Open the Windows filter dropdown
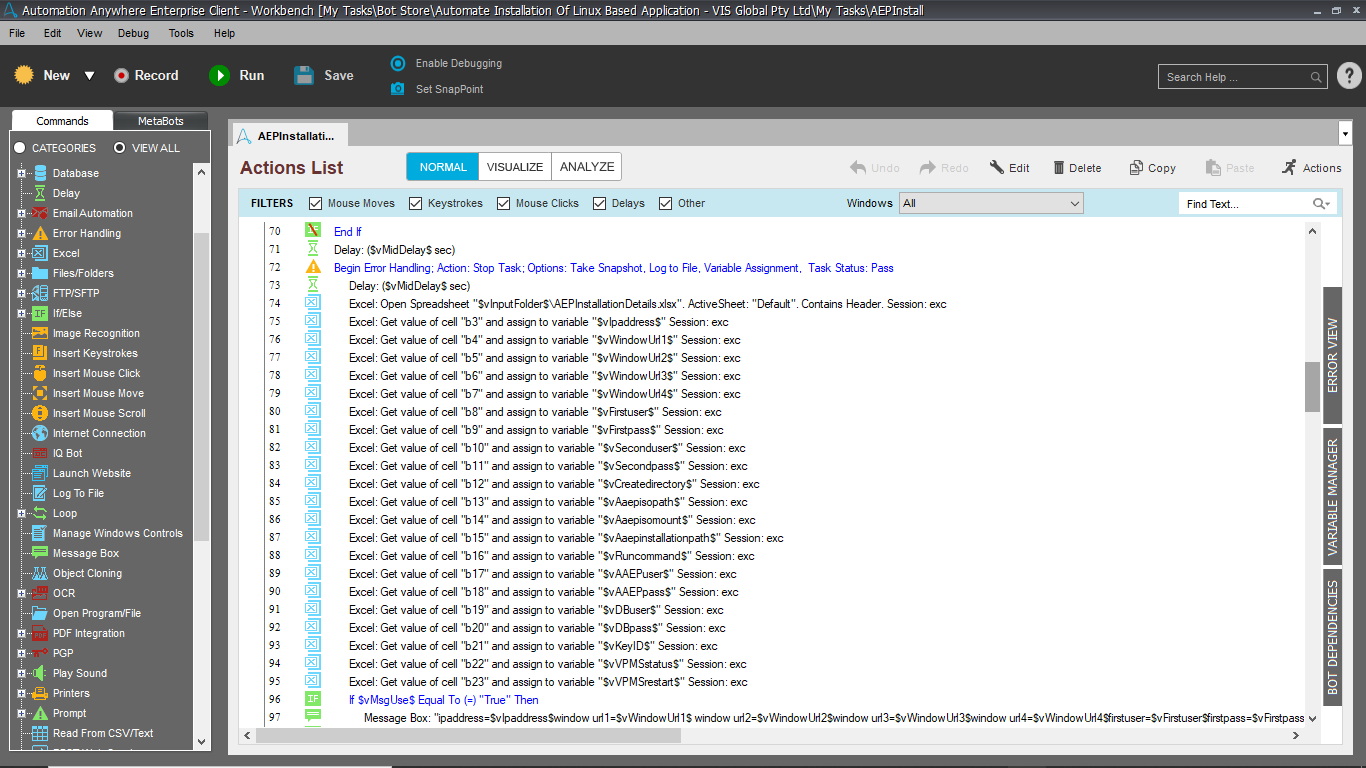 coord(990,204)
